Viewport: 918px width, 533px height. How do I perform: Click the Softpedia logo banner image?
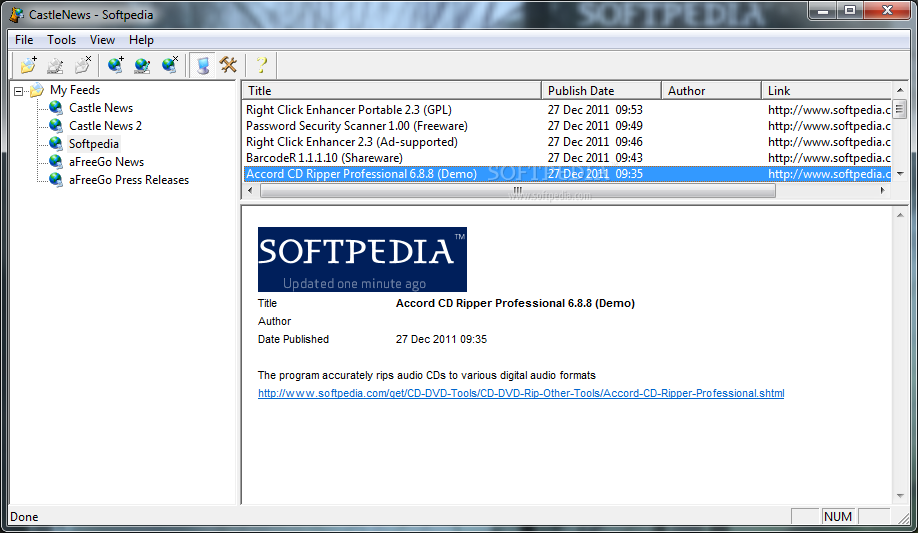(362, 259)
